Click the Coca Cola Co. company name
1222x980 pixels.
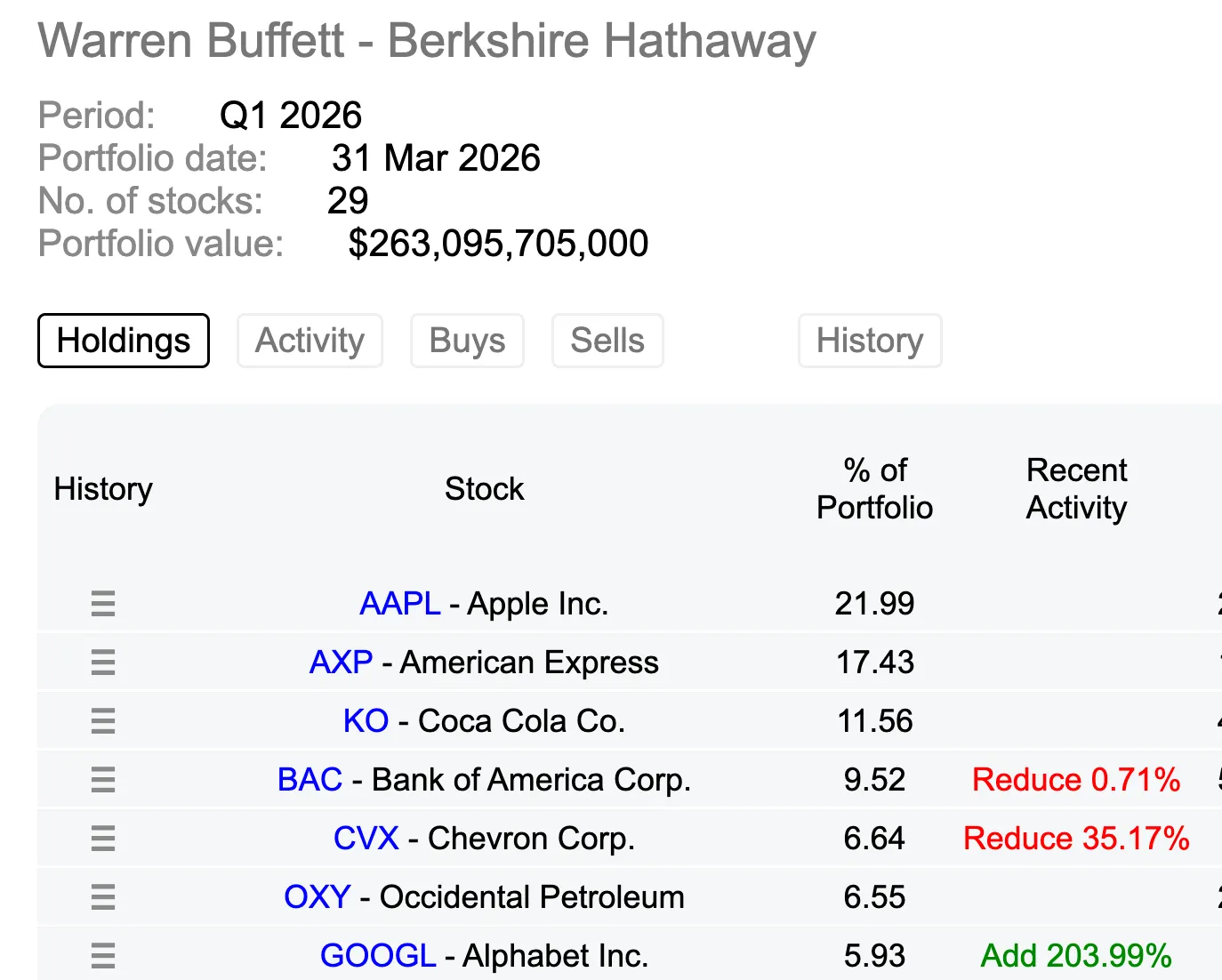coord(522,721)
